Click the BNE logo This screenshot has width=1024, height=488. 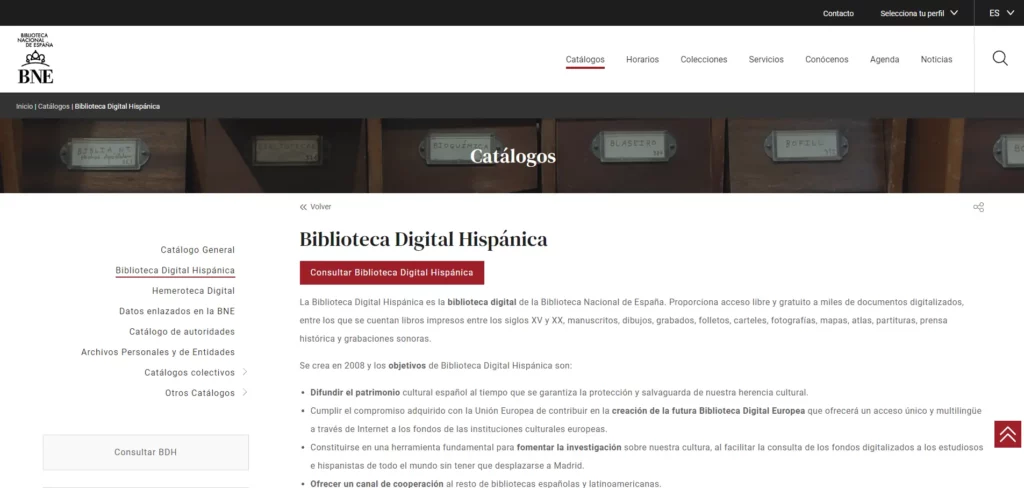pos(35,58)
